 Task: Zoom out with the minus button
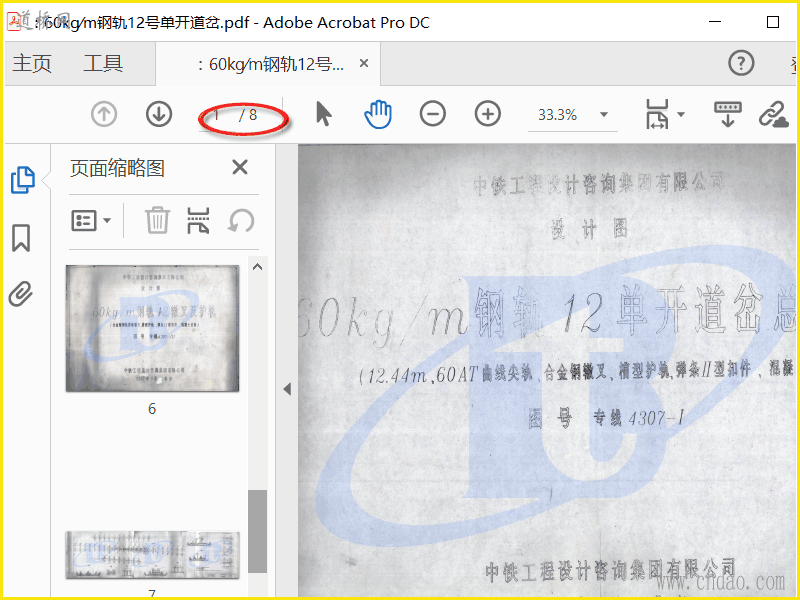coord(433,114)
